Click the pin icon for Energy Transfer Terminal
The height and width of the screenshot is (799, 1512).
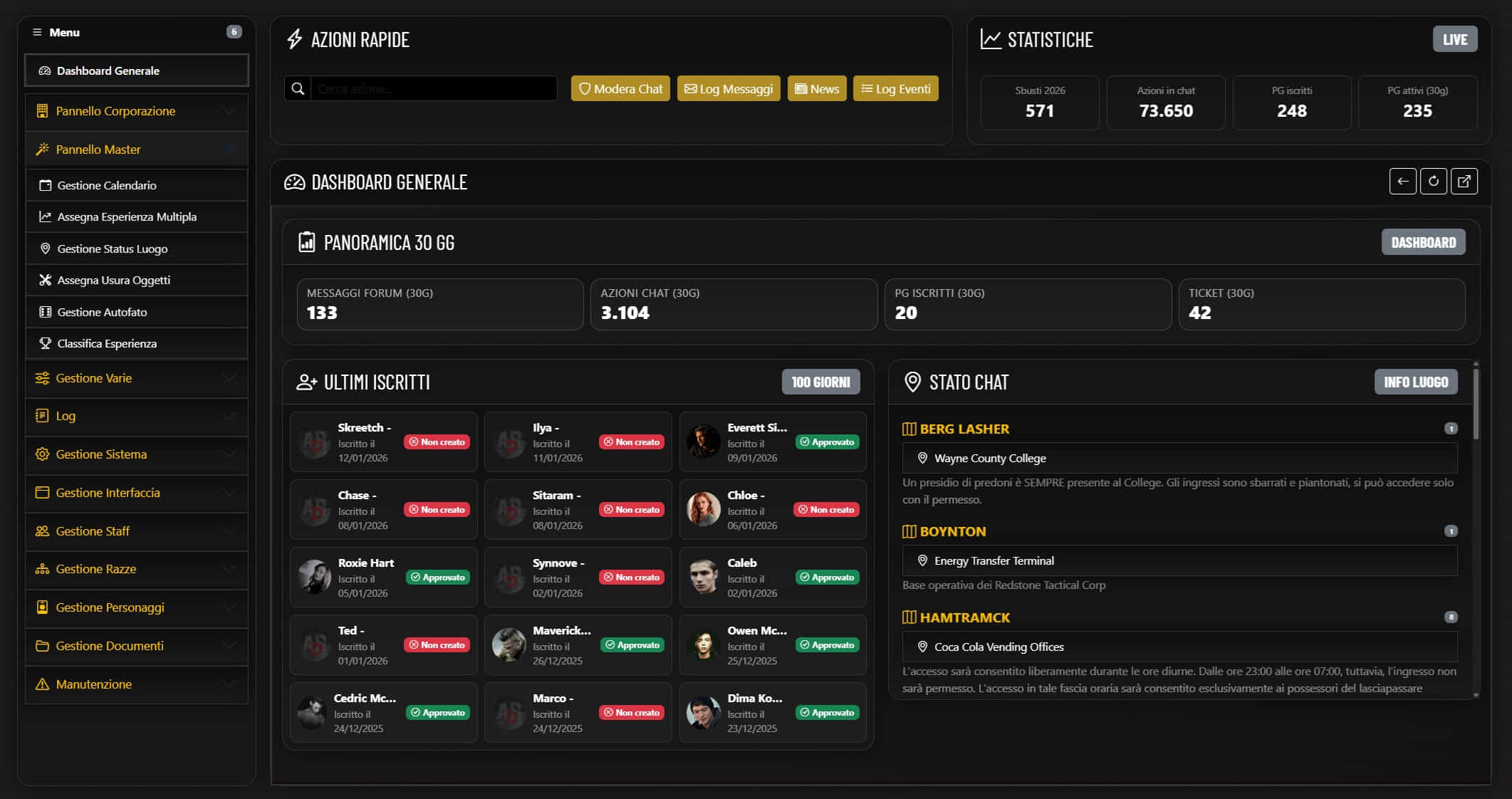[922, 560]
